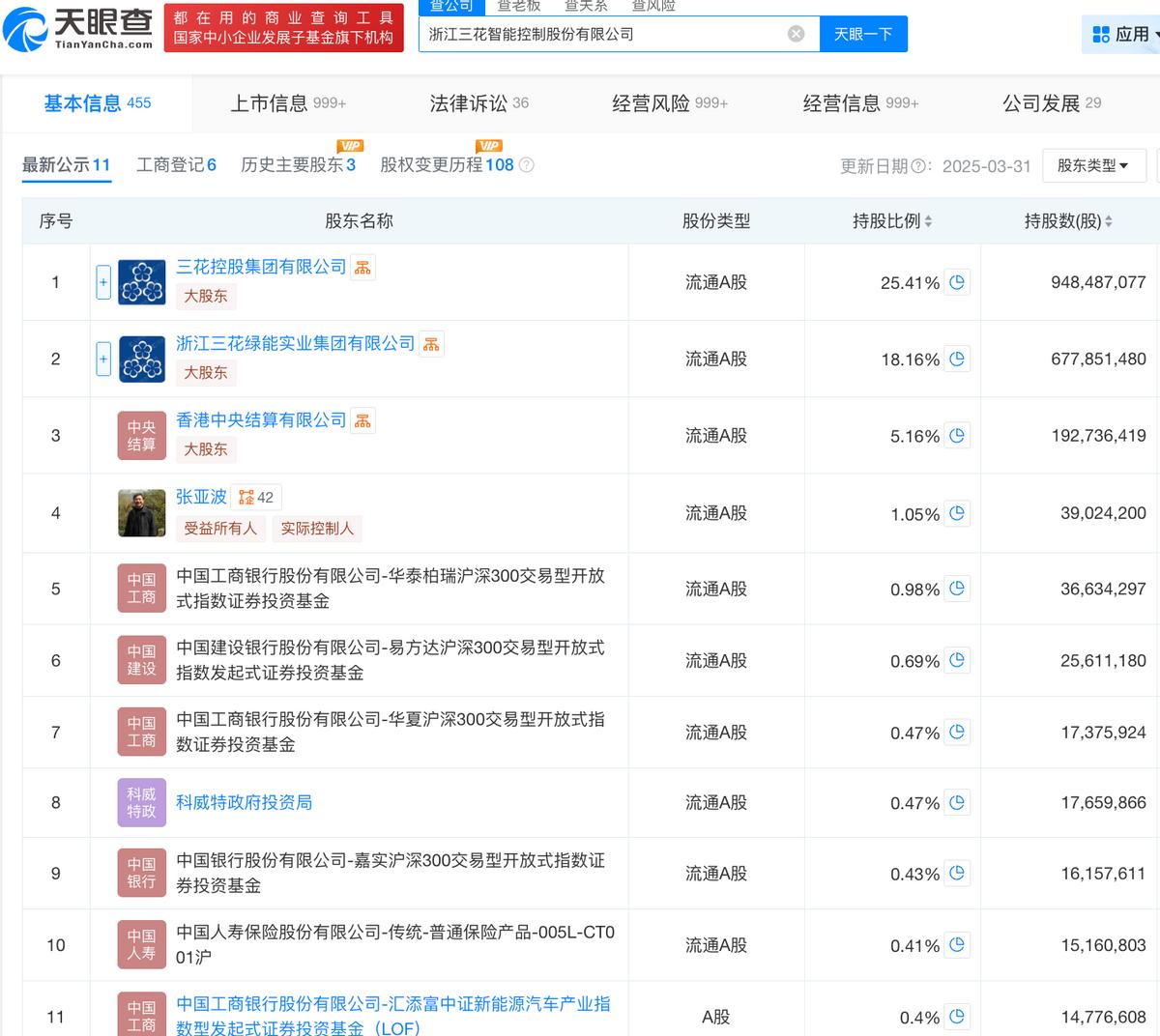This screenshot has width=1160, height=1036.
Task: Open shareholding pie chart icon for 18.16%
Action: 957,359
